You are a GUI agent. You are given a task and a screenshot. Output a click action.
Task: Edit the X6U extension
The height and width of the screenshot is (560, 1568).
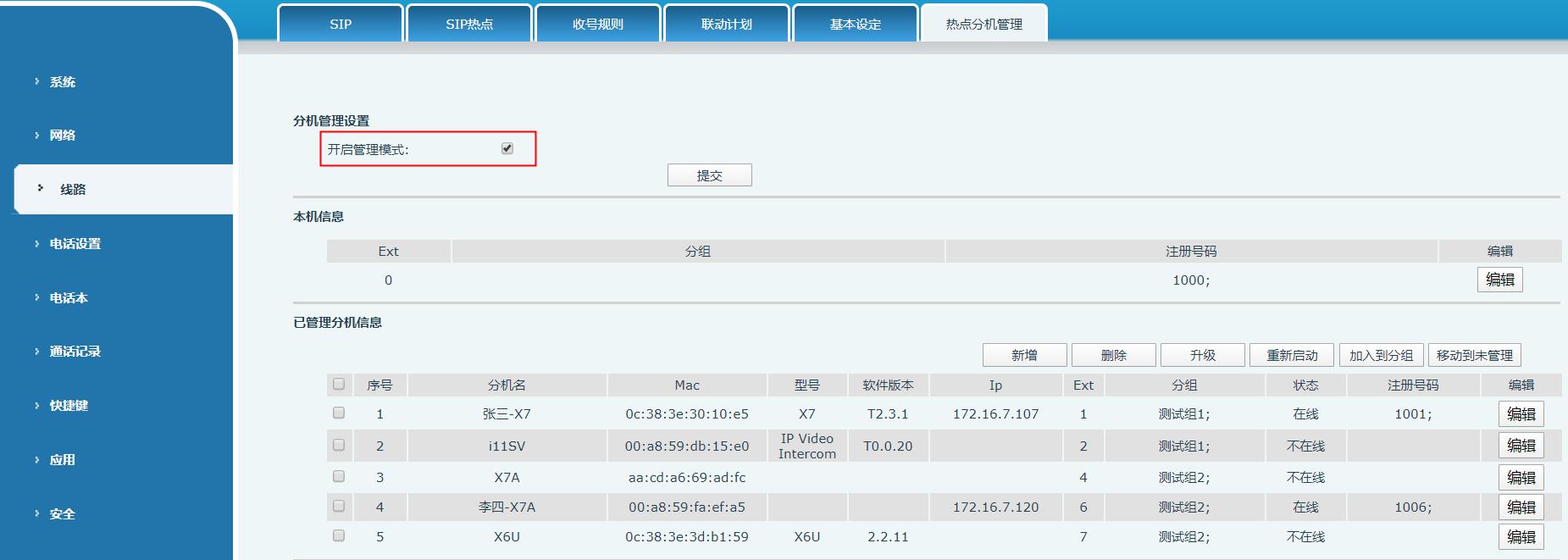(x=1521, y=537)
